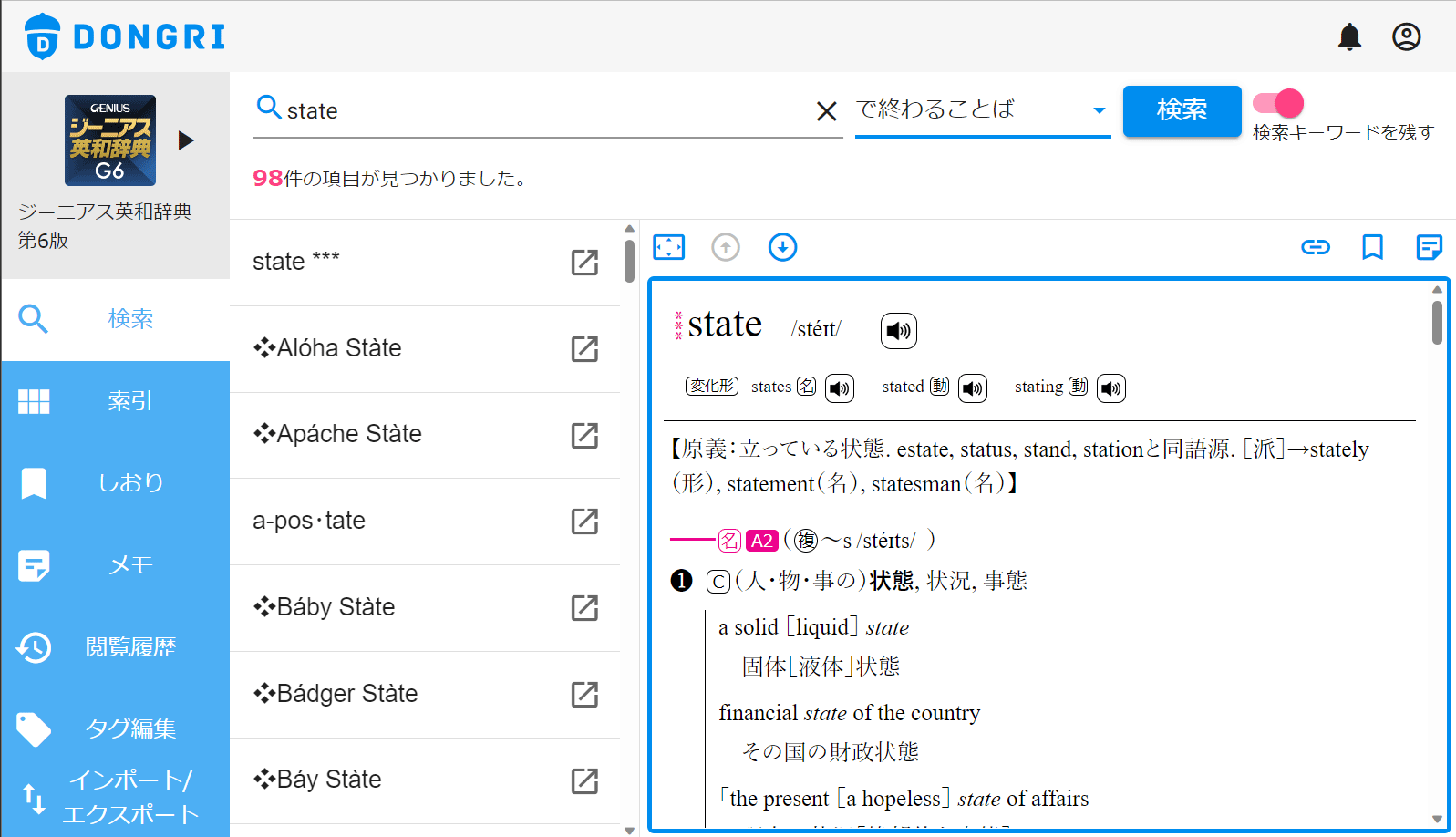Open the 索引 index sidebar tab
The width and height of the screenshot is (1456, 837).
point(115,401)
